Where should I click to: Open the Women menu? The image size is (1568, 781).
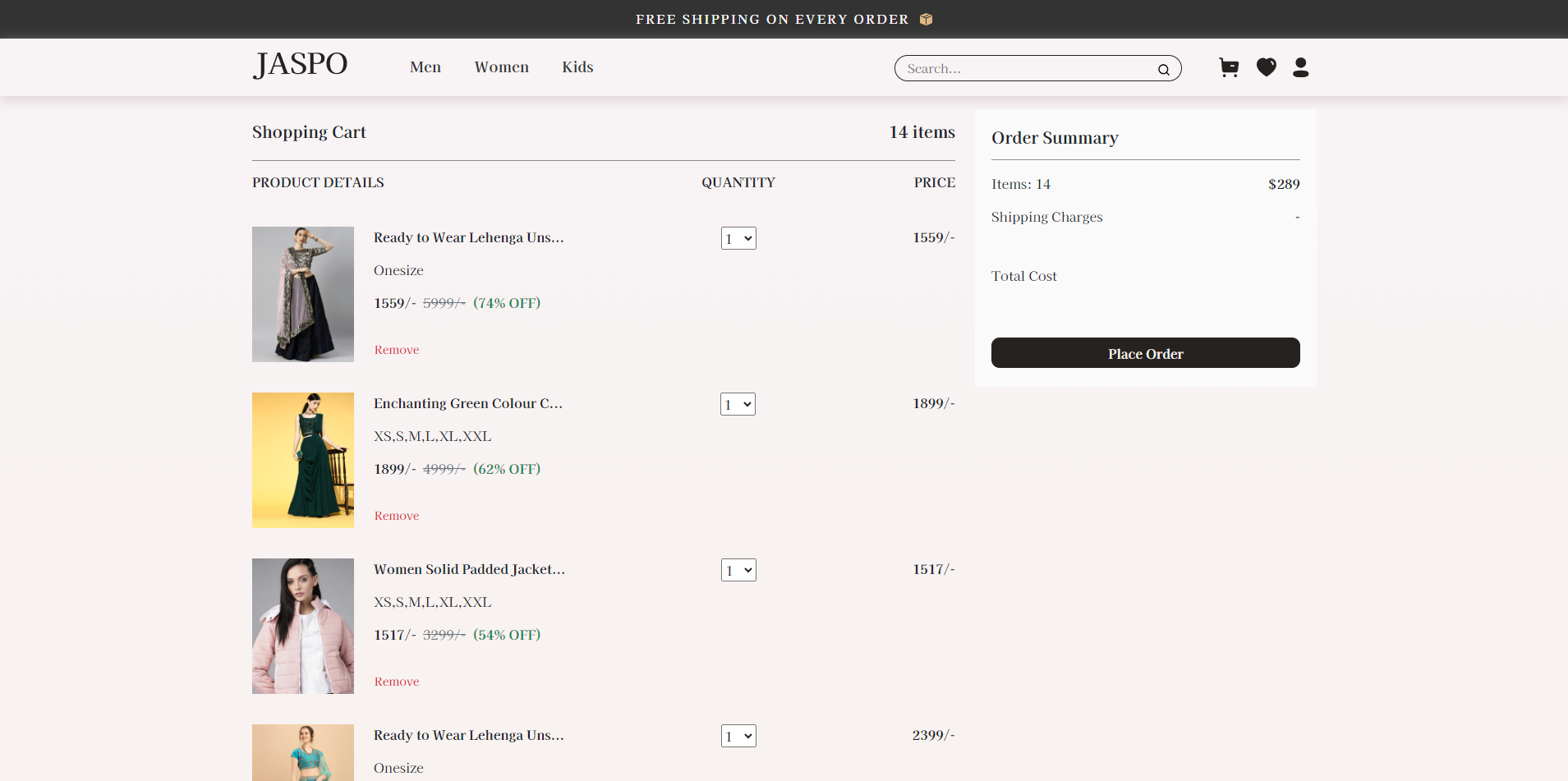point(502,67)
